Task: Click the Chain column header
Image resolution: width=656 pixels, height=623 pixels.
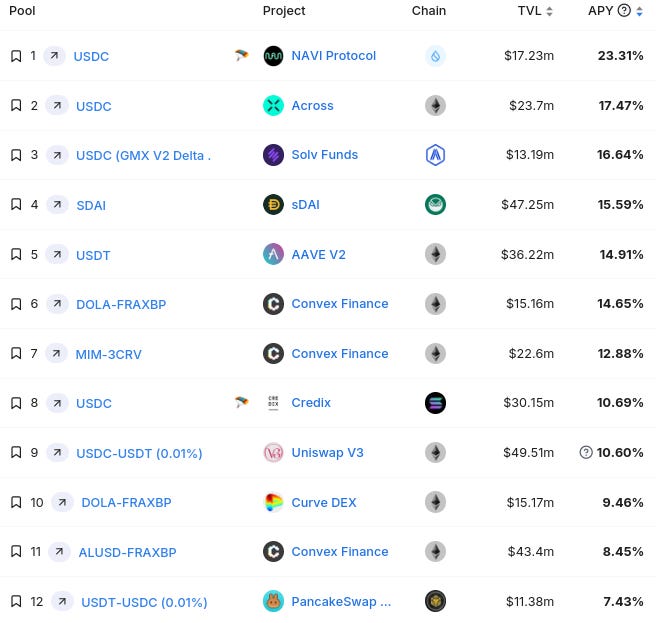Action: [x=429, y=10]
